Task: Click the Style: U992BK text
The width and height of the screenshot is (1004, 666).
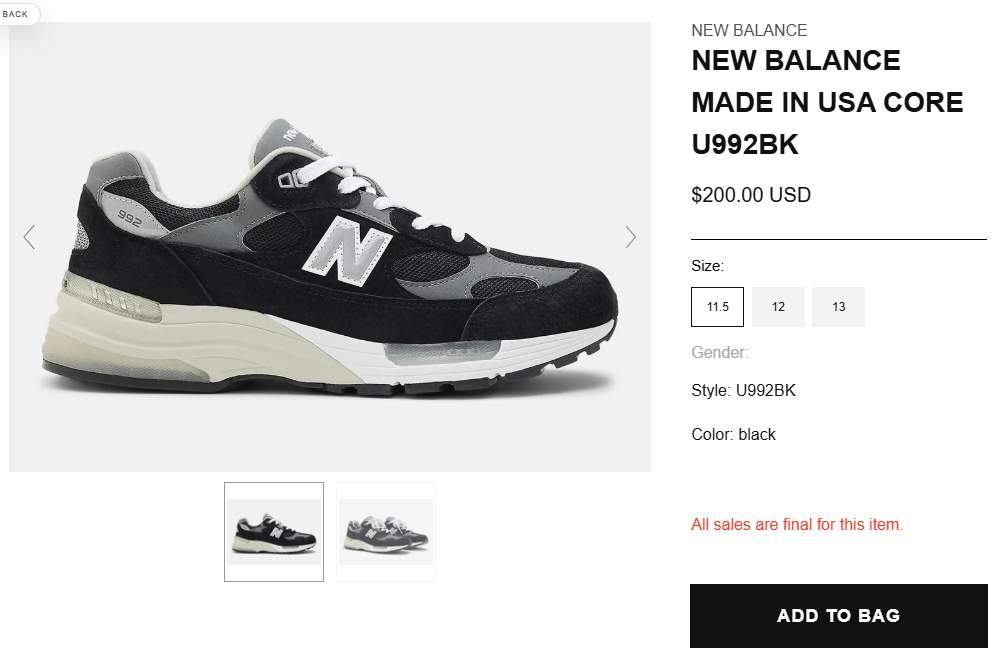Action: (743, 391)
